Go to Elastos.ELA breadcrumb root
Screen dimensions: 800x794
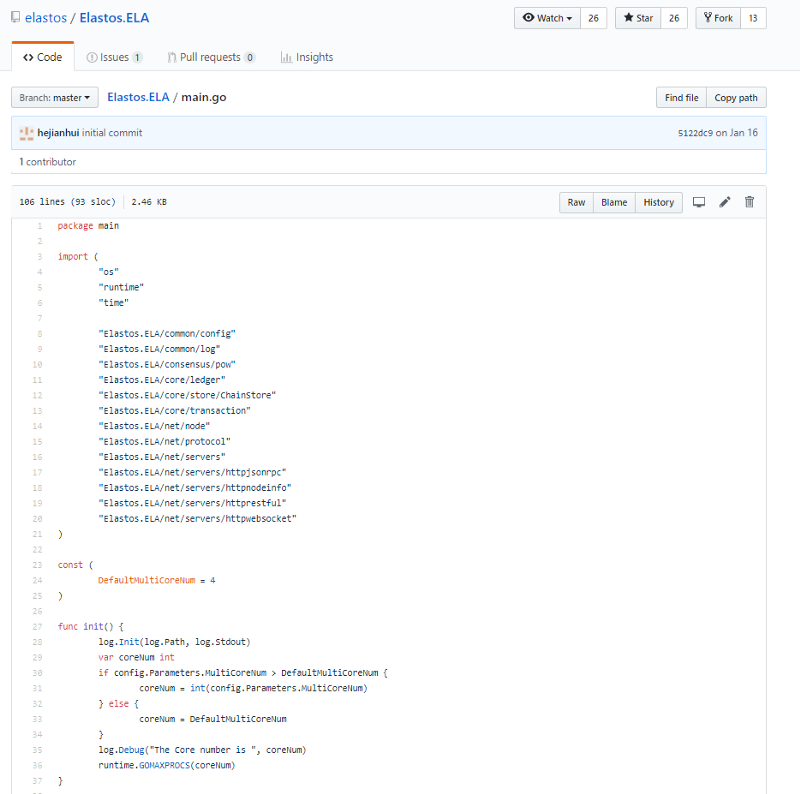click(x=138, y=97)
